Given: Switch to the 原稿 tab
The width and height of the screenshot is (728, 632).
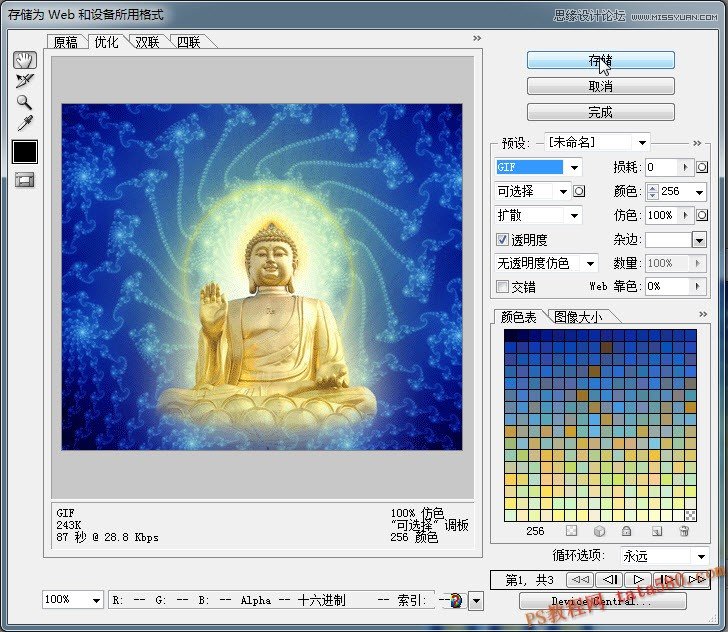Looking at the screenshot, I should click(65, 42).
